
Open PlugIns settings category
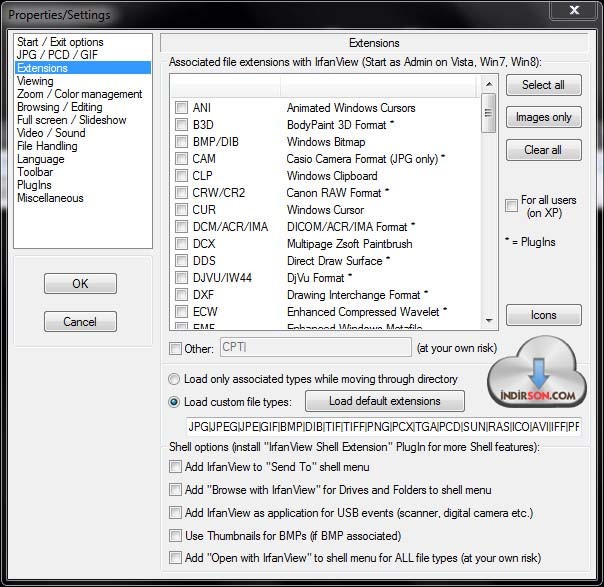(x=34, y=185)
